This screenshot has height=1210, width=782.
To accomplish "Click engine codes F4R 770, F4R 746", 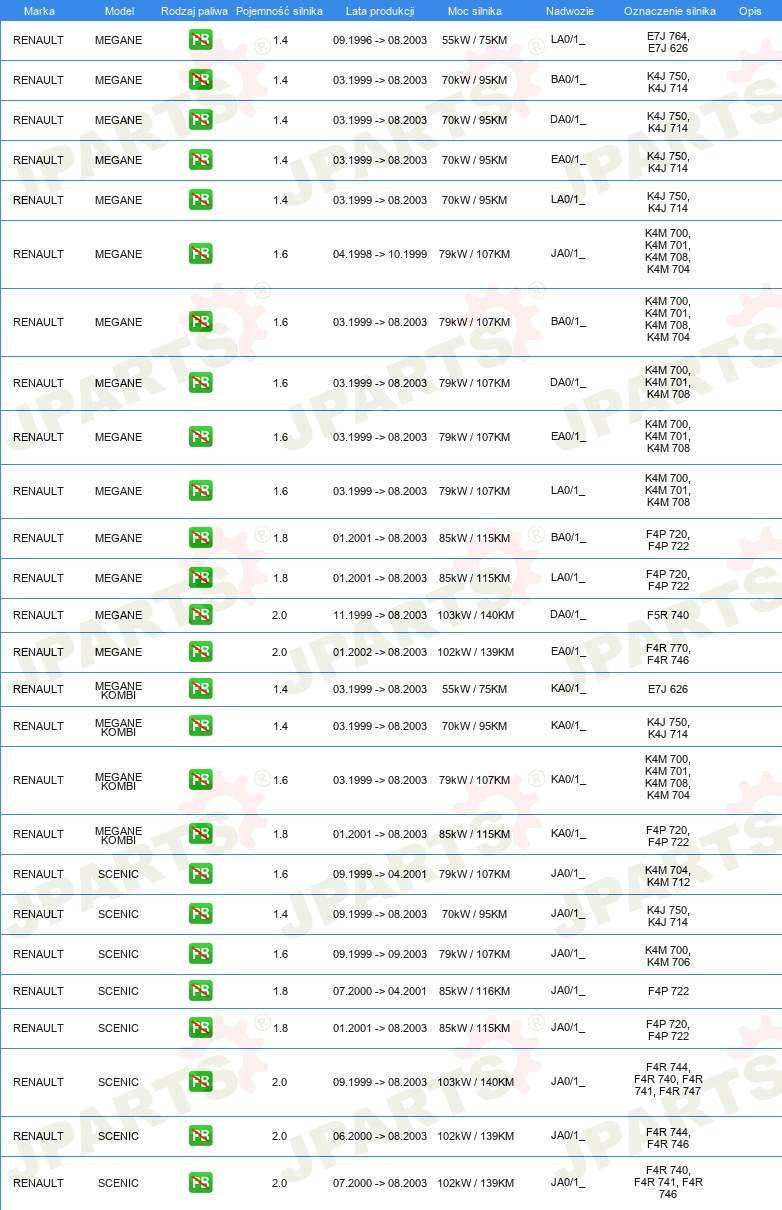I will pos(668,653).
